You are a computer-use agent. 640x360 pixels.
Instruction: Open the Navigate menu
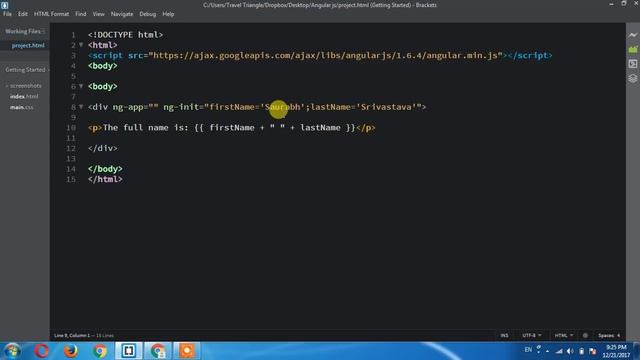122,14
